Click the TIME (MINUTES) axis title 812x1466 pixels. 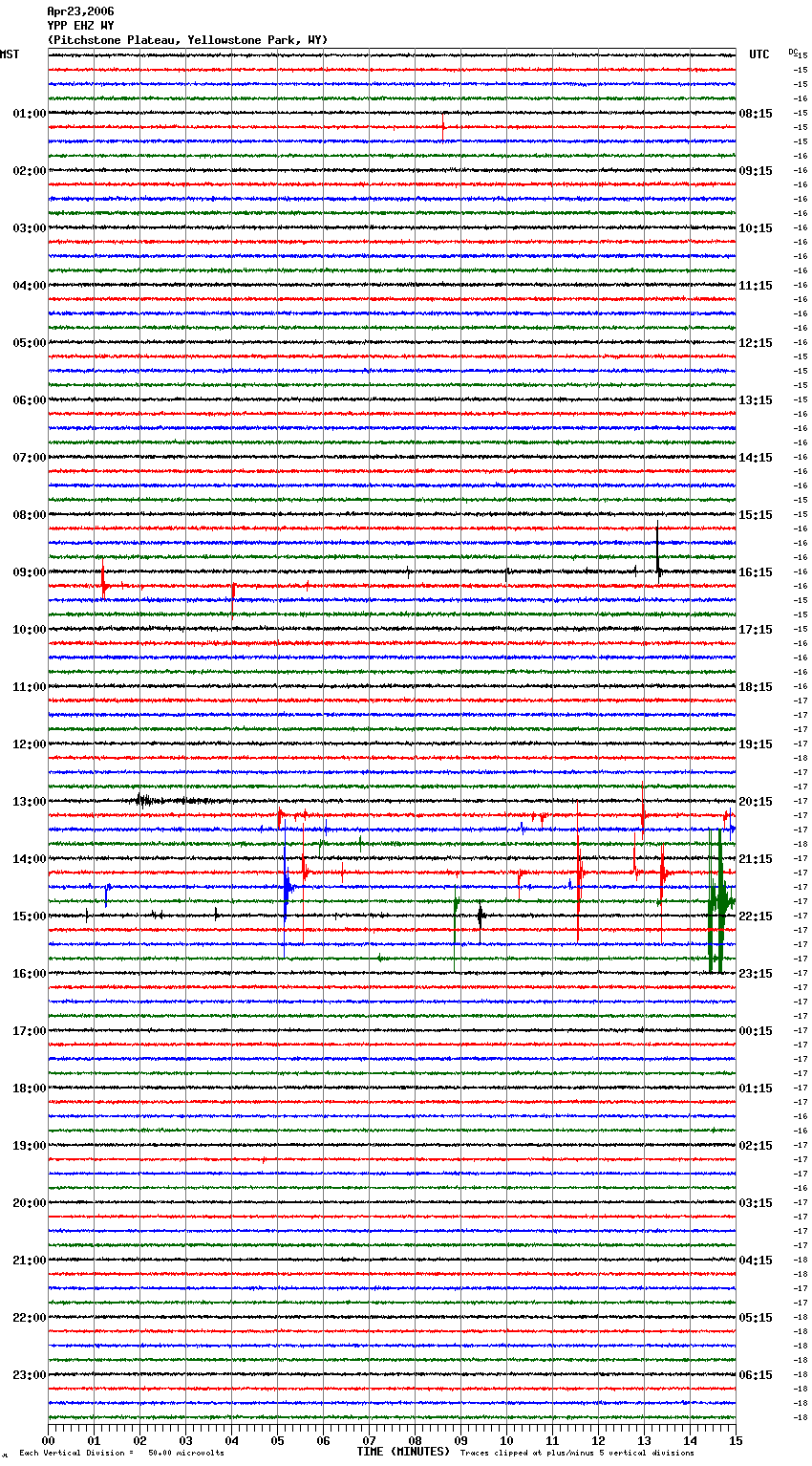(403, 1452)
